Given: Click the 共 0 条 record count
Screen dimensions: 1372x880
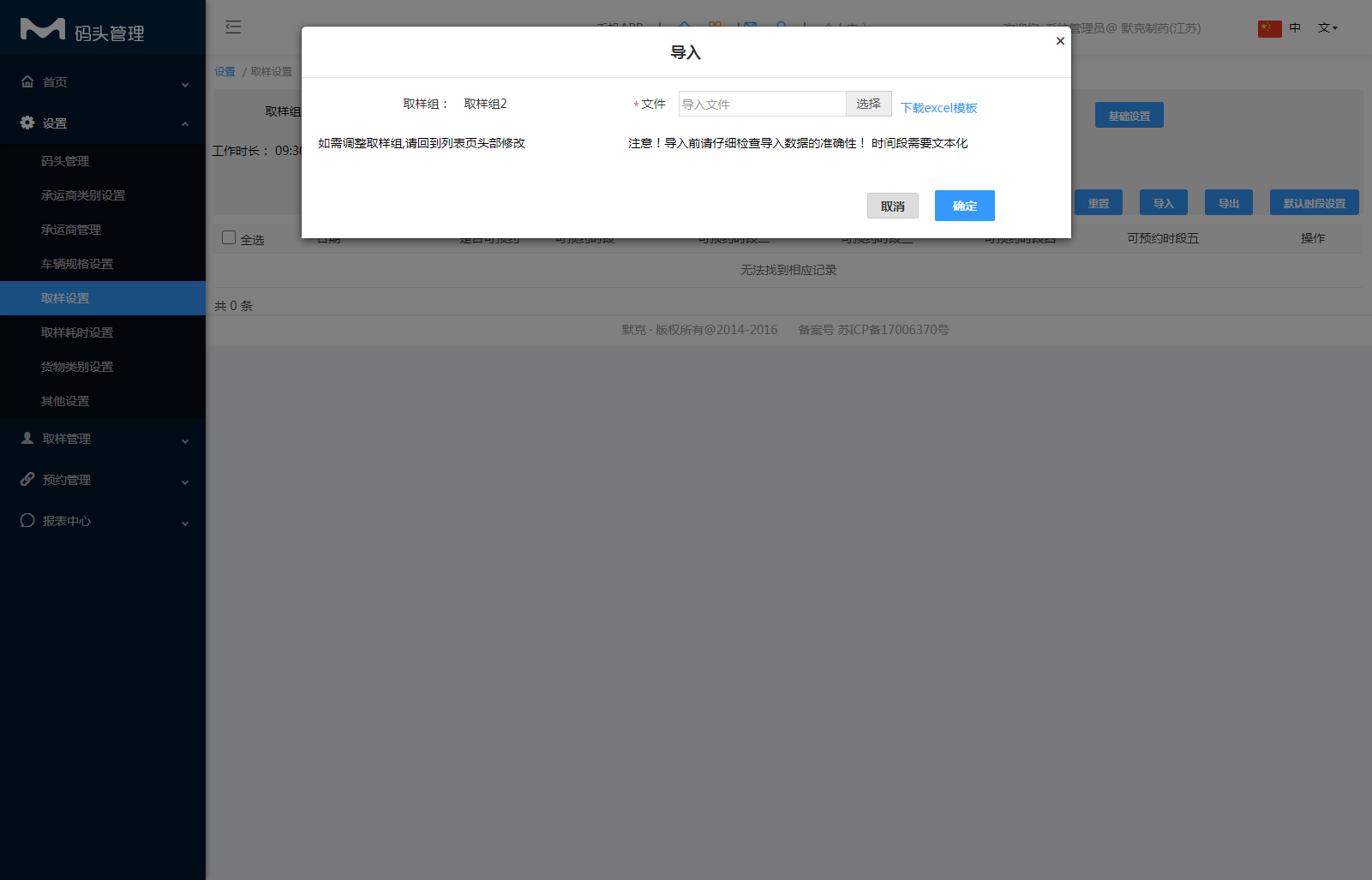Looking at the screenshot, I should pyautogui.click(x=233, y=306).
